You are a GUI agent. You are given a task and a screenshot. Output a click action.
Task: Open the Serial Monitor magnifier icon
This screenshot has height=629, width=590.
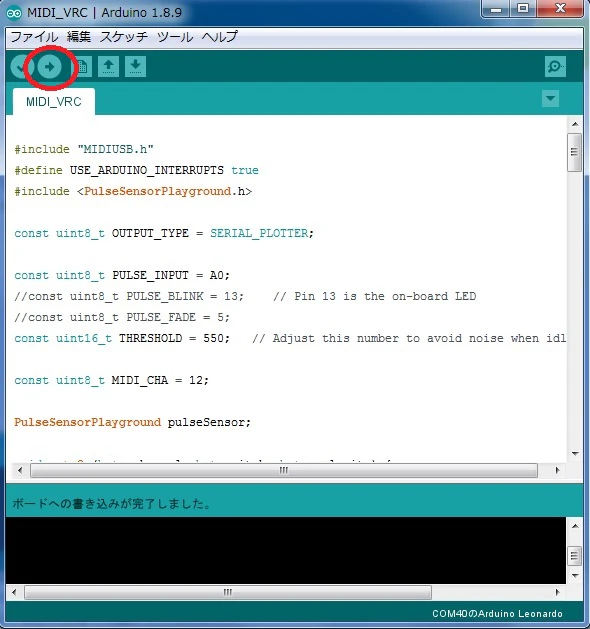click(x=555, y=67)
